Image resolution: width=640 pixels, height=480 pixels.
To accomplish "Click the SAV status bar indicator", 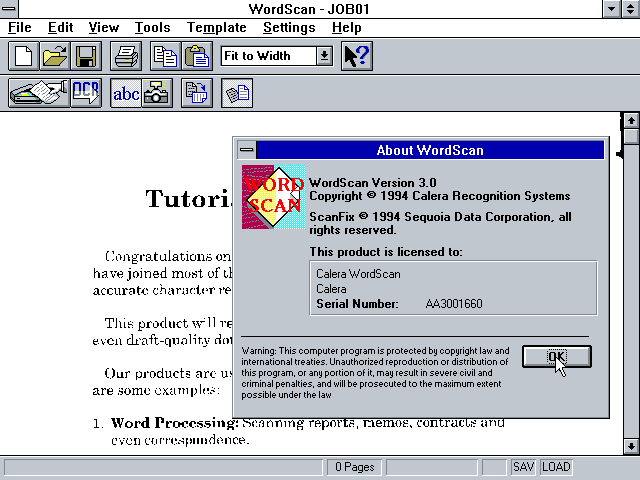I will [x=523, y=467].
